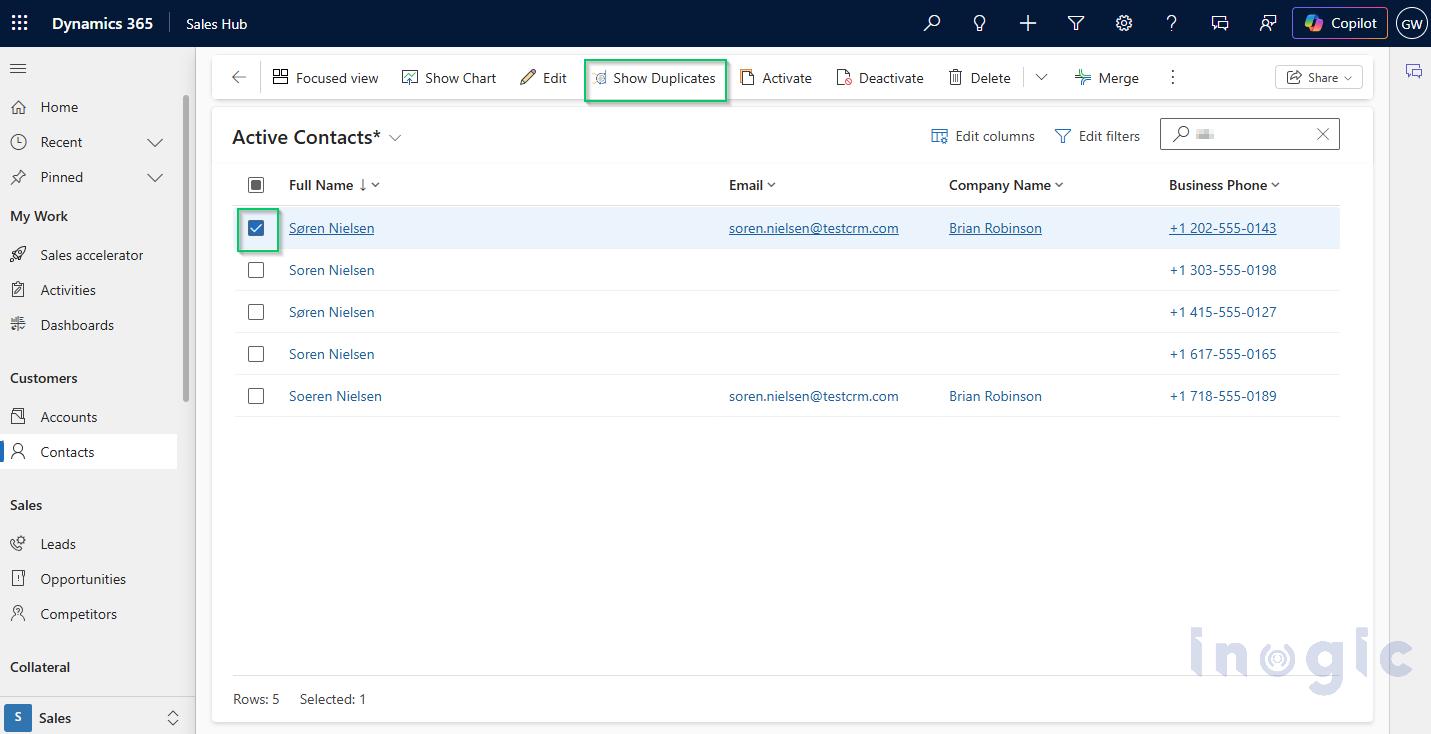
Task: Select all rows using the header checkbox
Action: click(x=257, y=185)
